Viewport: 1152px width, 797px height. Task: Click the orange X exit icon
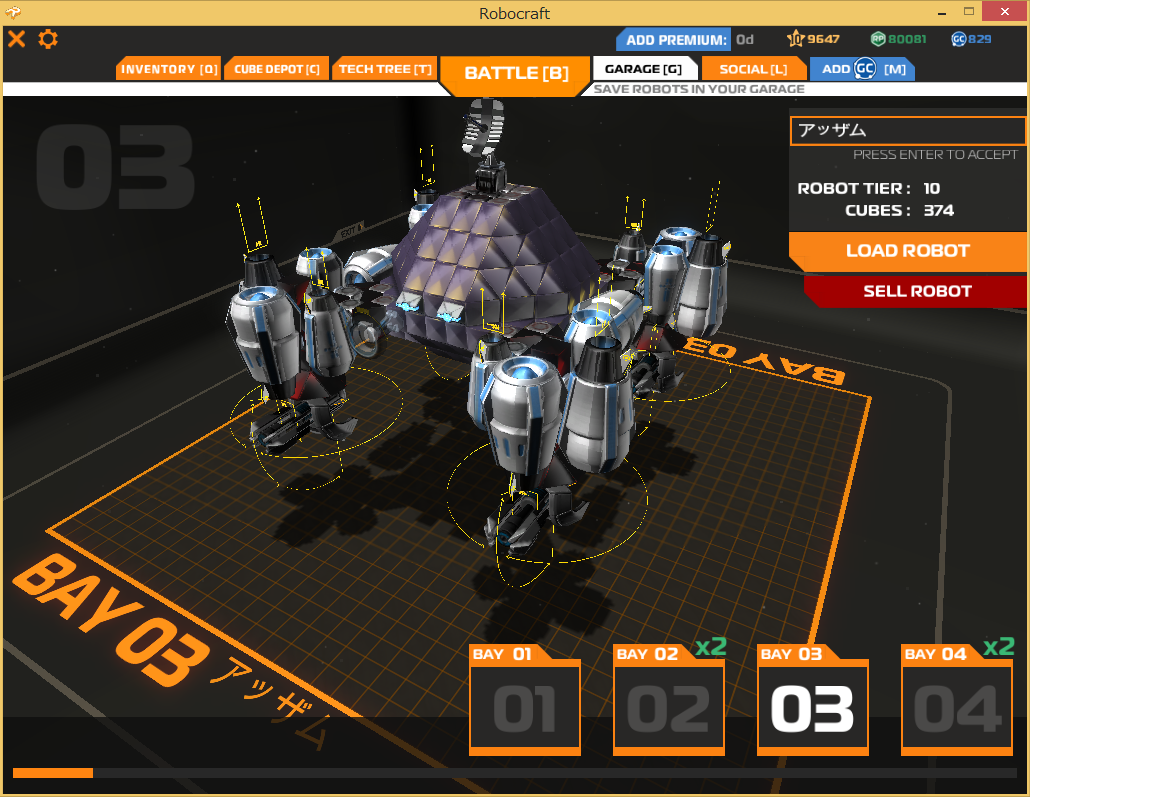coord(16,39)
